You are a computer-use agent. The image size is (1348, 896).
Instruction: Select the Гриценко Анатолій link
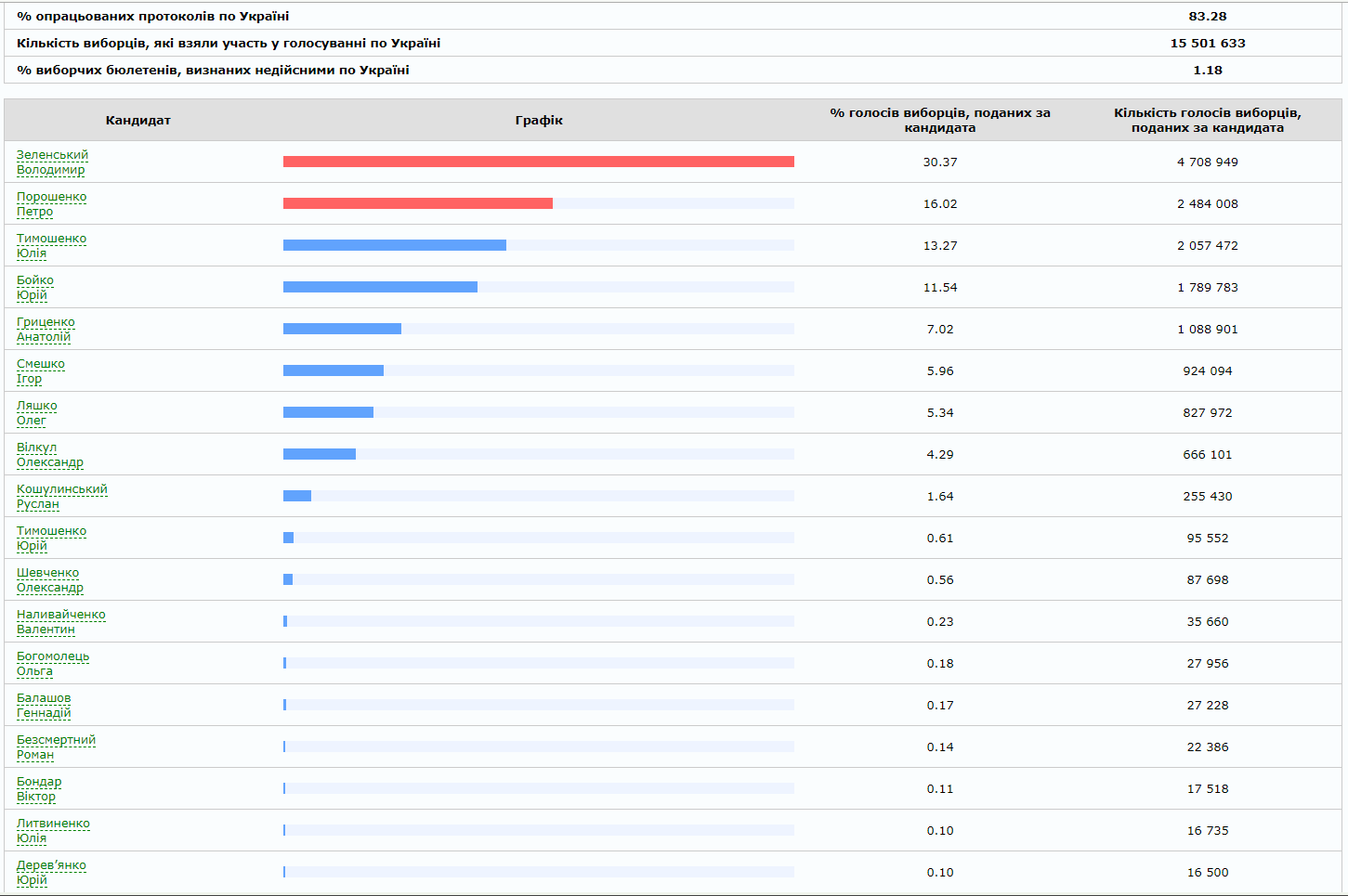[46, 322]
